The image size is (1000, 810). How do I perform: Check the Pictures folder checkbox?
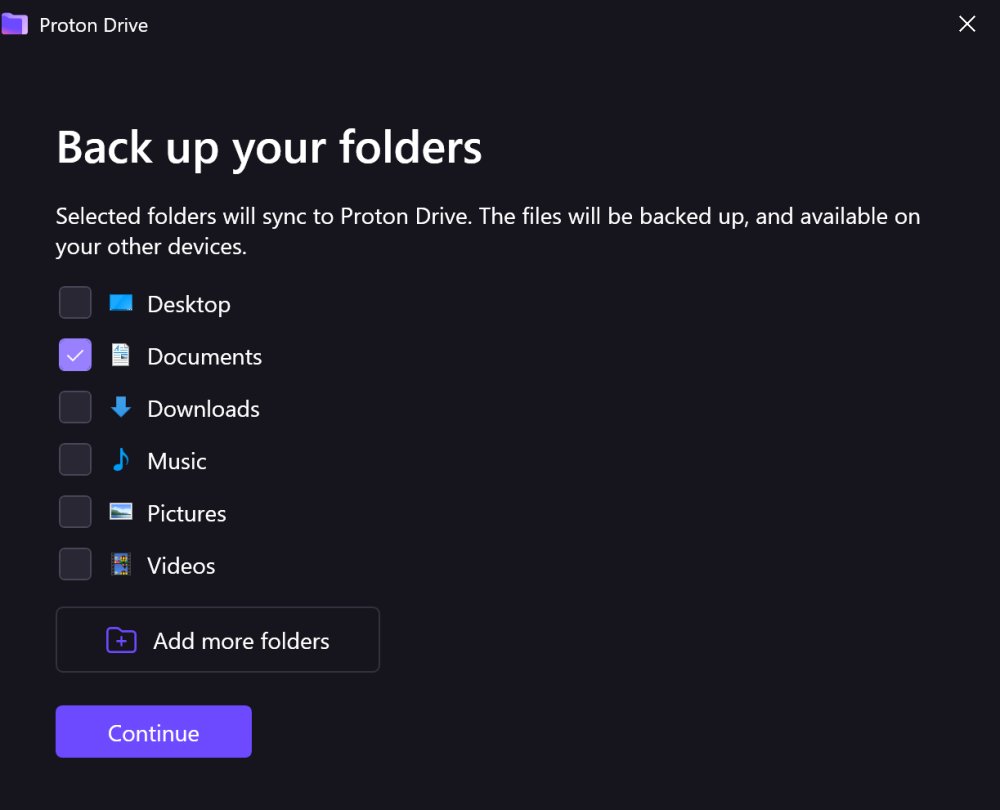(75, 512)
